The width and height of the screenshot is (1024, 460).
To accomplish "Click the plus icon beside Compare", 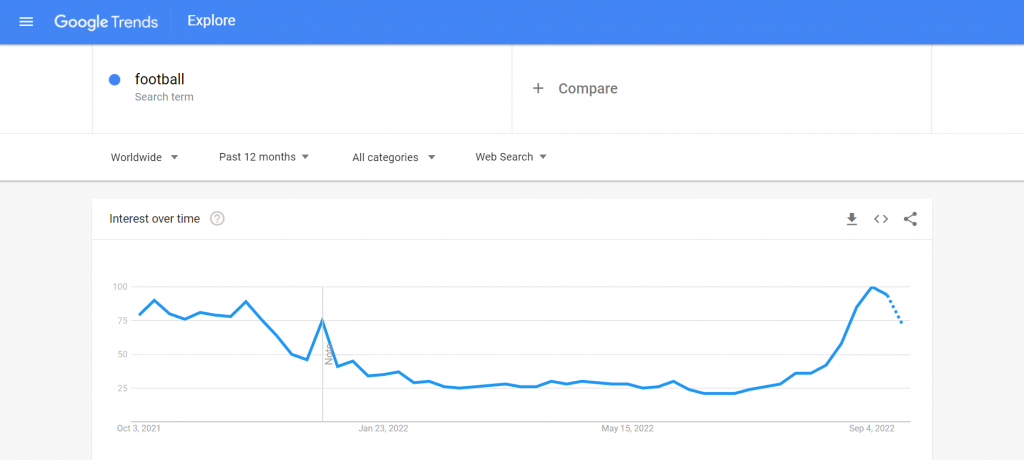I will pos(538,88).
